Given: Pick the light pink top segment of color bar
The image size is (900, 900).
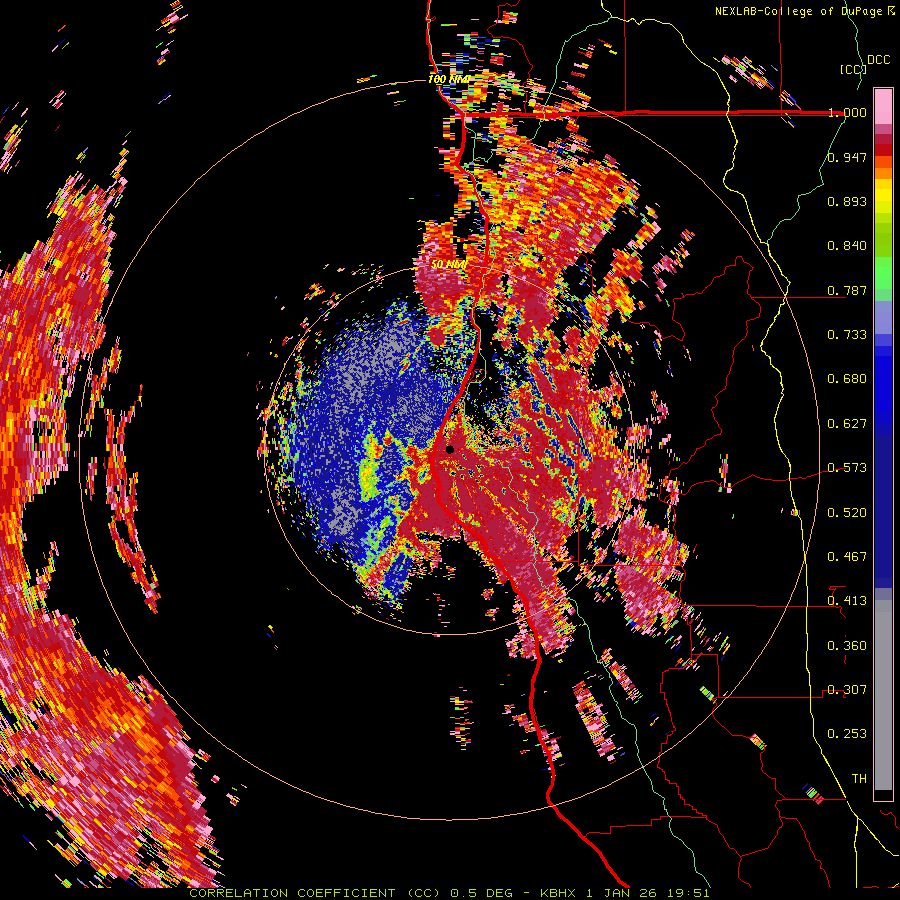Looking at the screenshot, I should tap(883, 106).
